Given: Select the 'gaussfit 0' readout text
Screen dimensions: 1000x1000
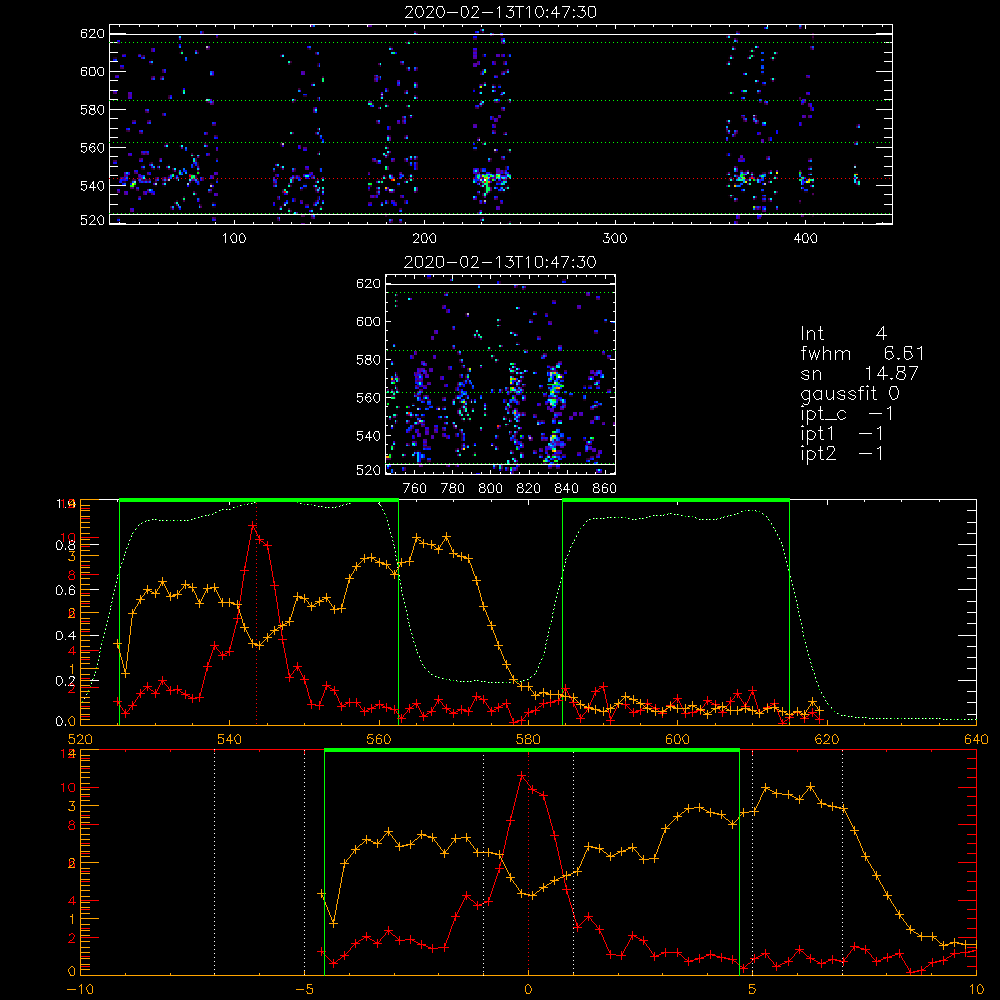Looking at the screenshot, I should tap(849, 394).
